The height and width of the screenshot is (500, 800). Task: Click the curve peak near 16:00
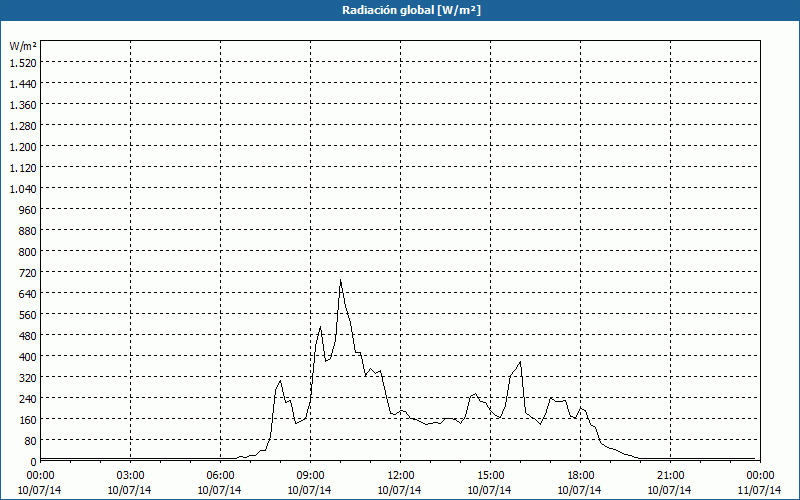click(x=520, y=362)
